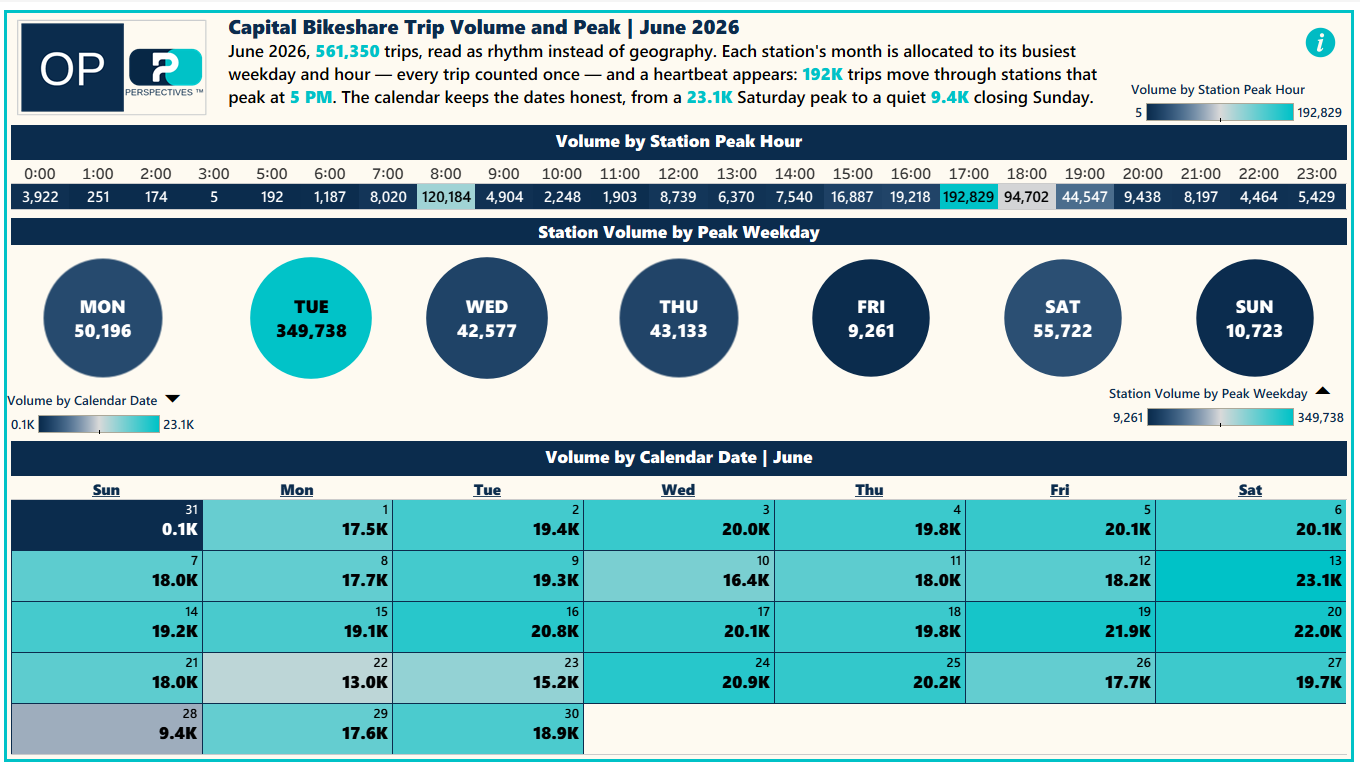Image resolution: width=1360 pixels, height=766 pixels.
Task: Select the SAT 55,722 circle
Action: coord(1063,318)
